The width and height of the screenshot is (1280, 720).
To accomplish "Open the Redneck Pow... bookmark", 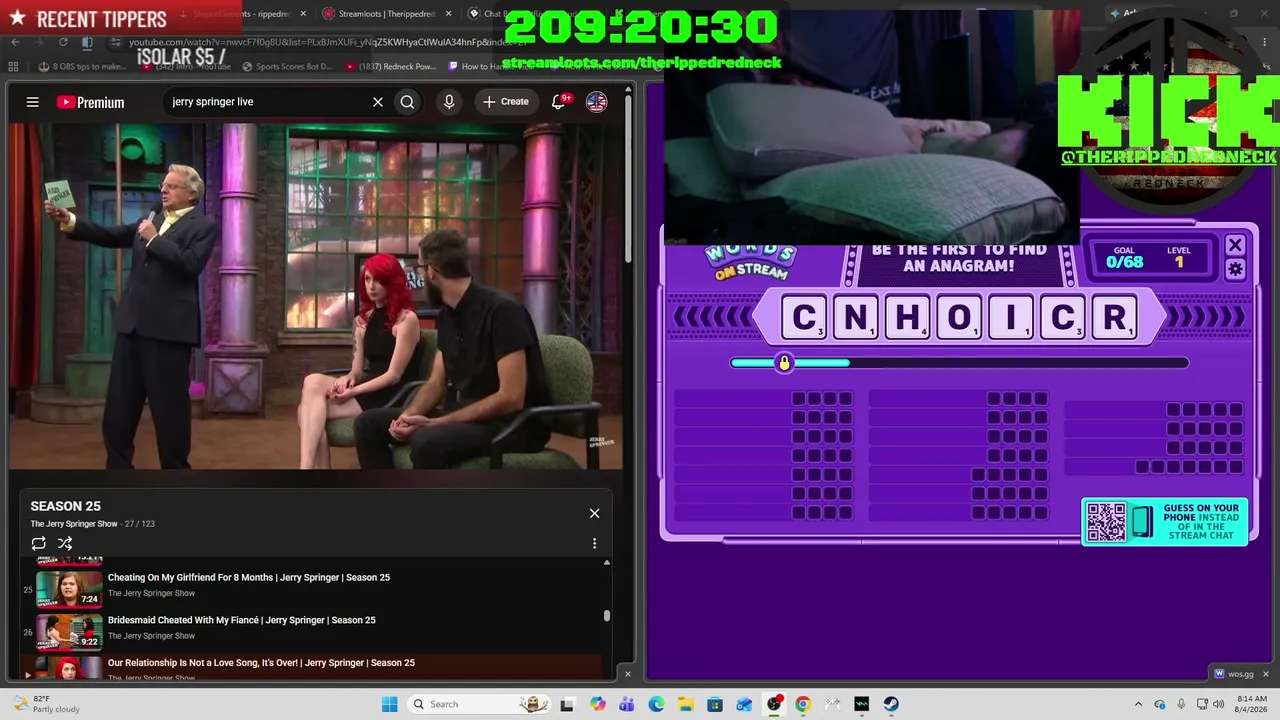I will [391, 67].
